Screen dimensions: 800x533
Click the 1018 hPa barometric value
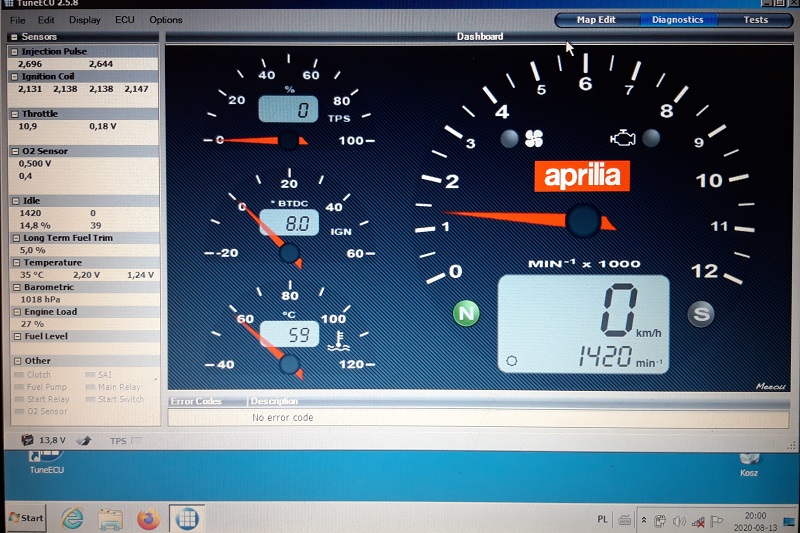coord(40,299)
